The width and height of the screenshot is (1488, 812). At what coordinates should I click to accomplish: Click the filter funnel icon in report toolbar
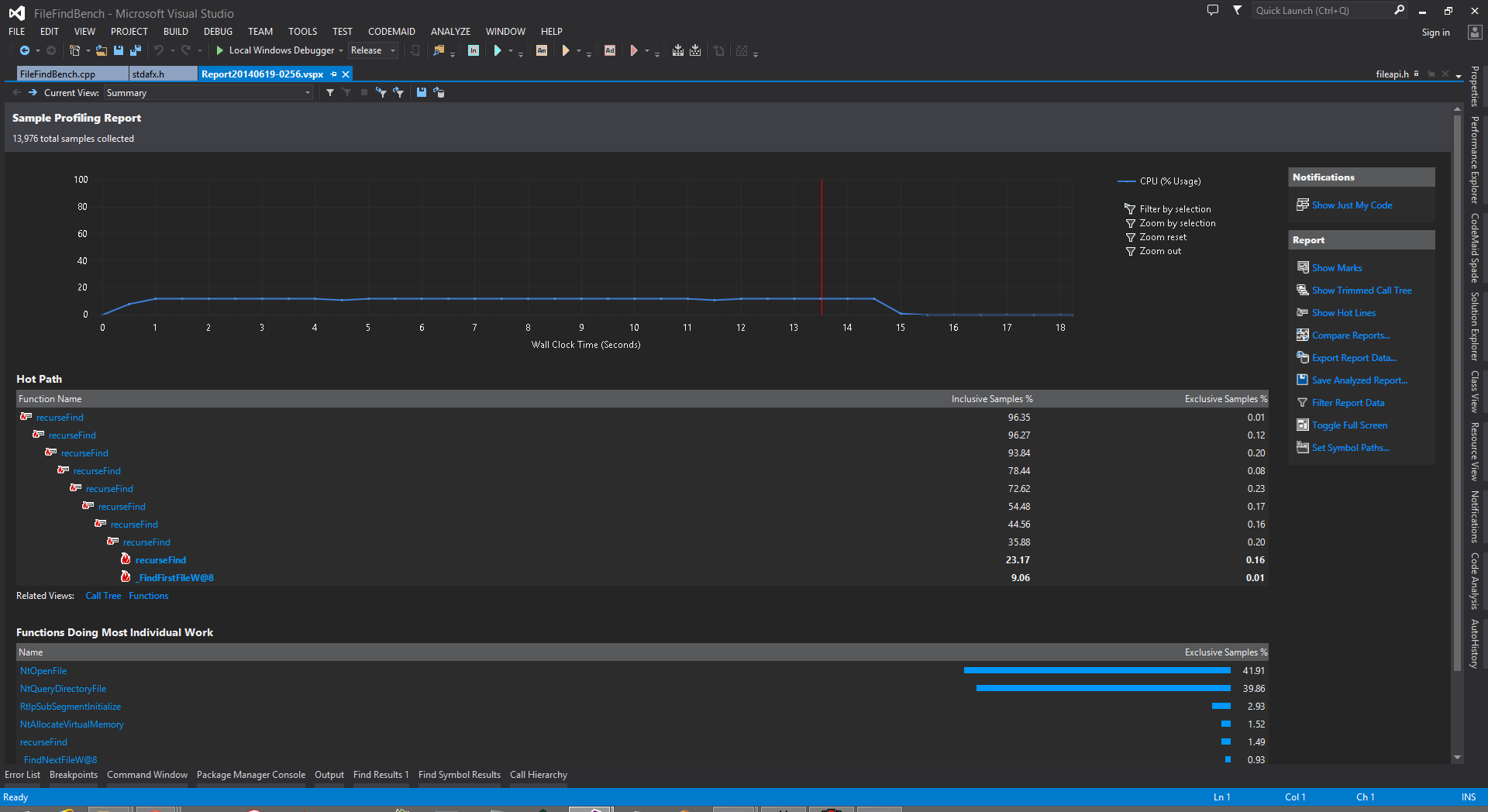(x=330, y=92)
